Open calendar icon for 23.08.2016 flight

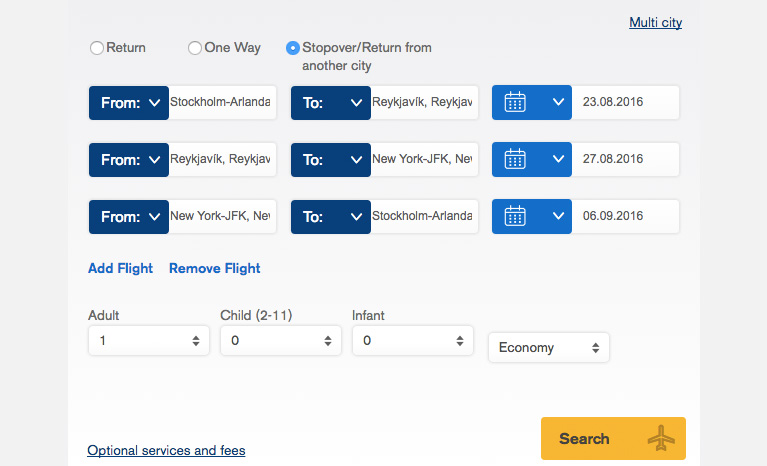pyautogui.click(x=515, y=102)
